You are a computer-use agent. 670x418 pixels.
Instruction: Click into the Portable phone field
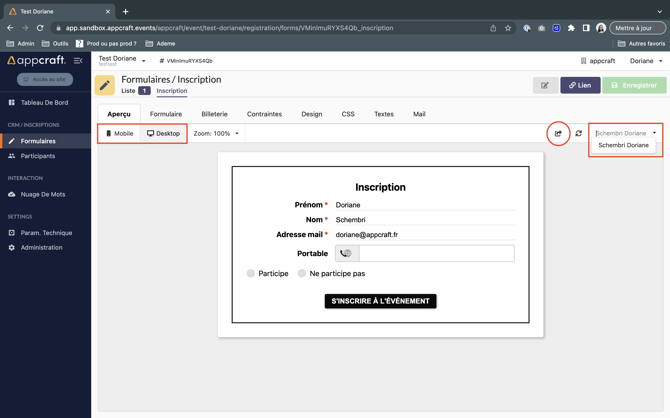pyautogui.click(x=435, y=254)
